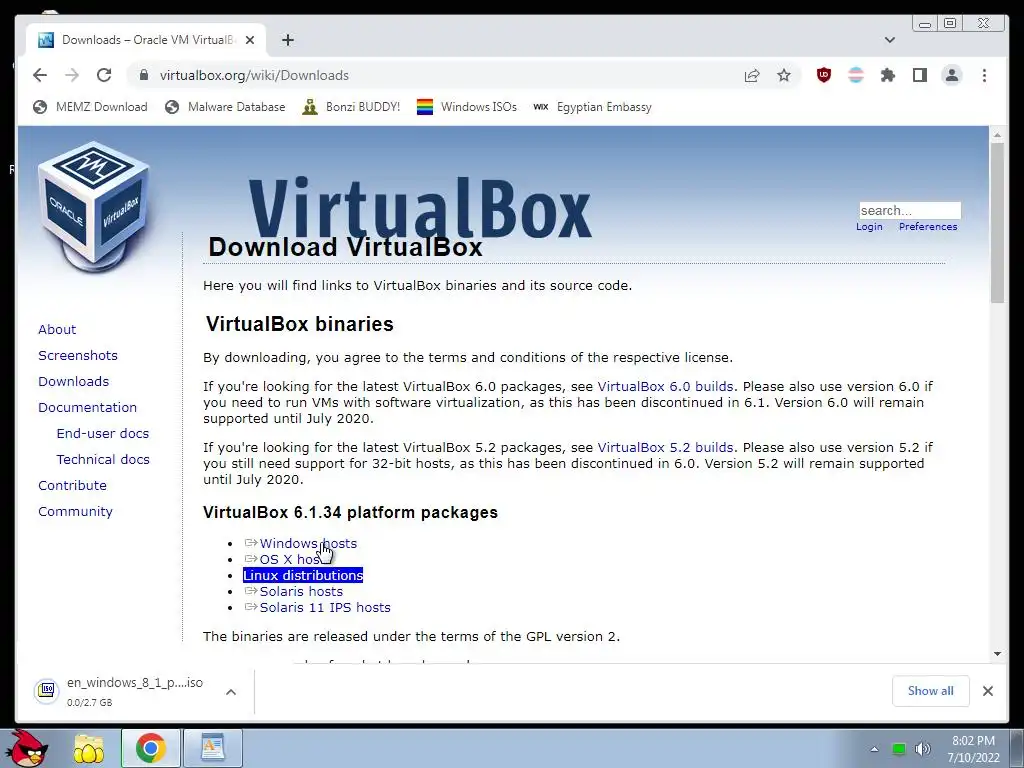Open the Angry Birds start button
This screenshot has height=768, width=1024.
pyautogui.click(x=28, y=748)
